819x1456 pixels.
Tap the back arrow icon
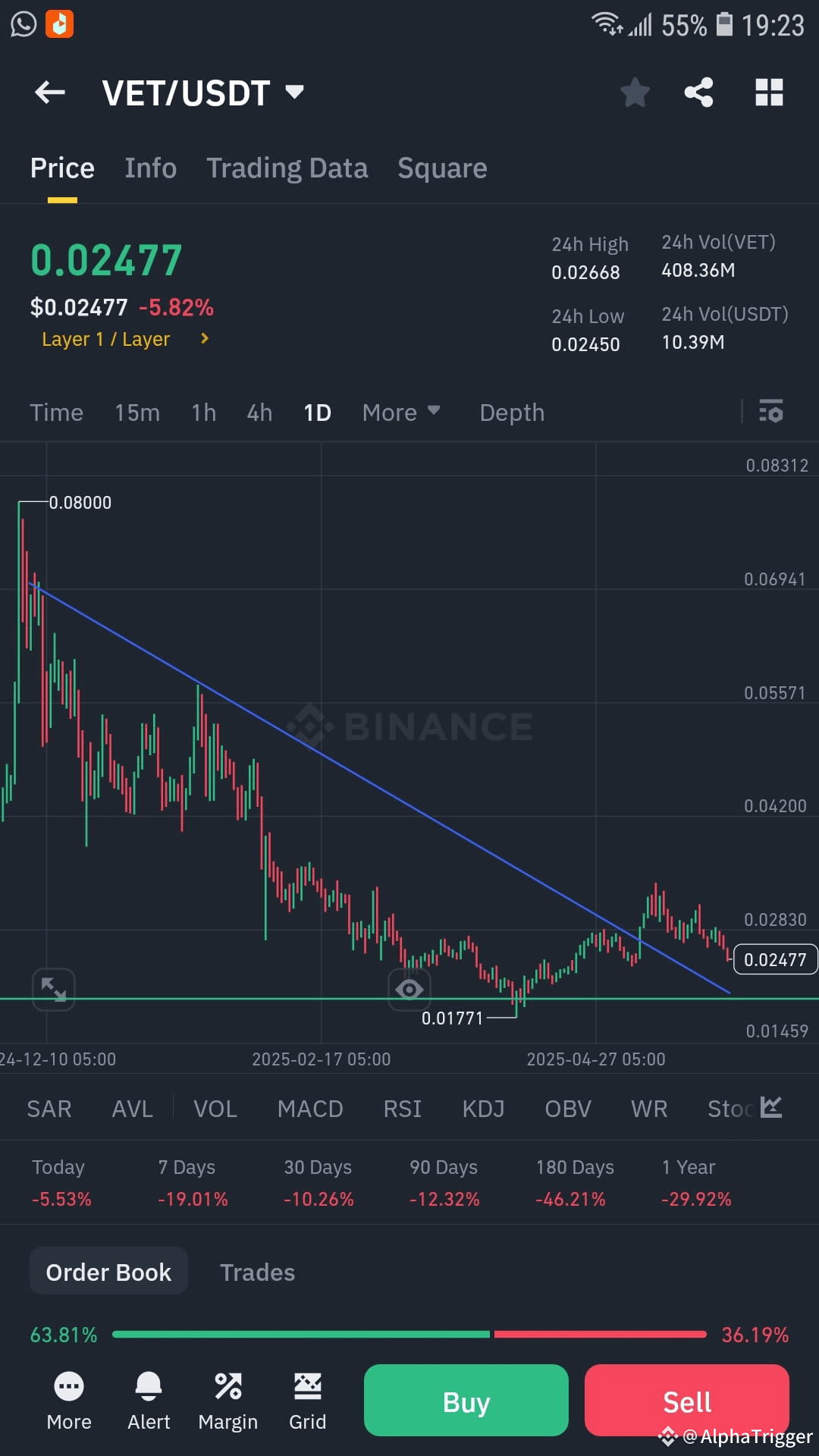[50, 93]
